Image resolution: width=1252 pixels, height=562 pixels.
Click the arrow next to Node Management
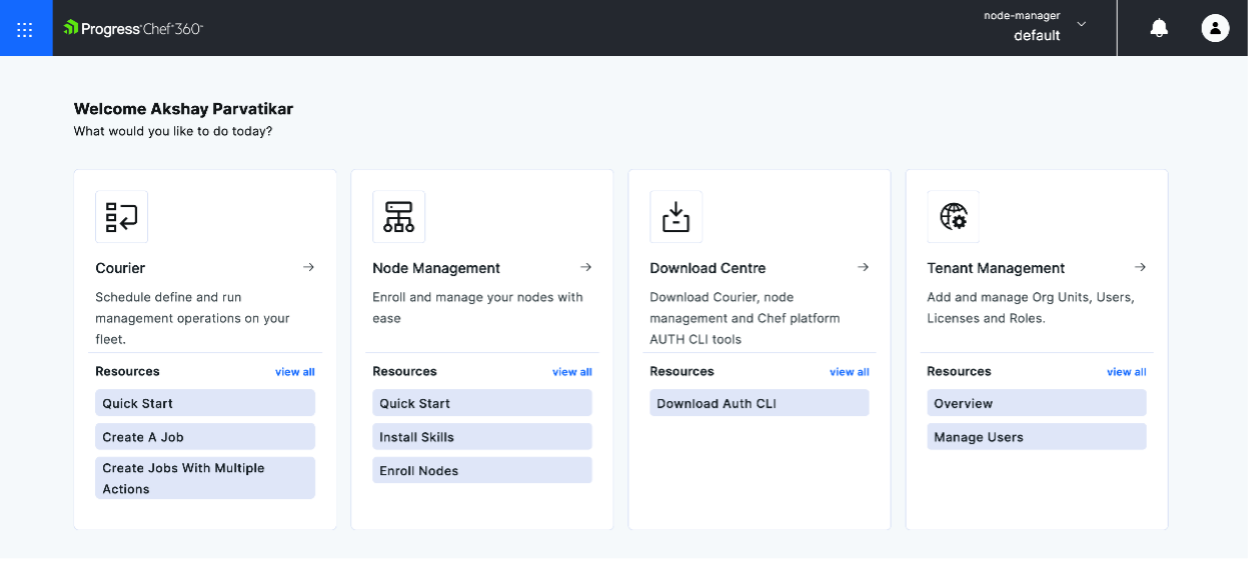(x=586, y=267)
